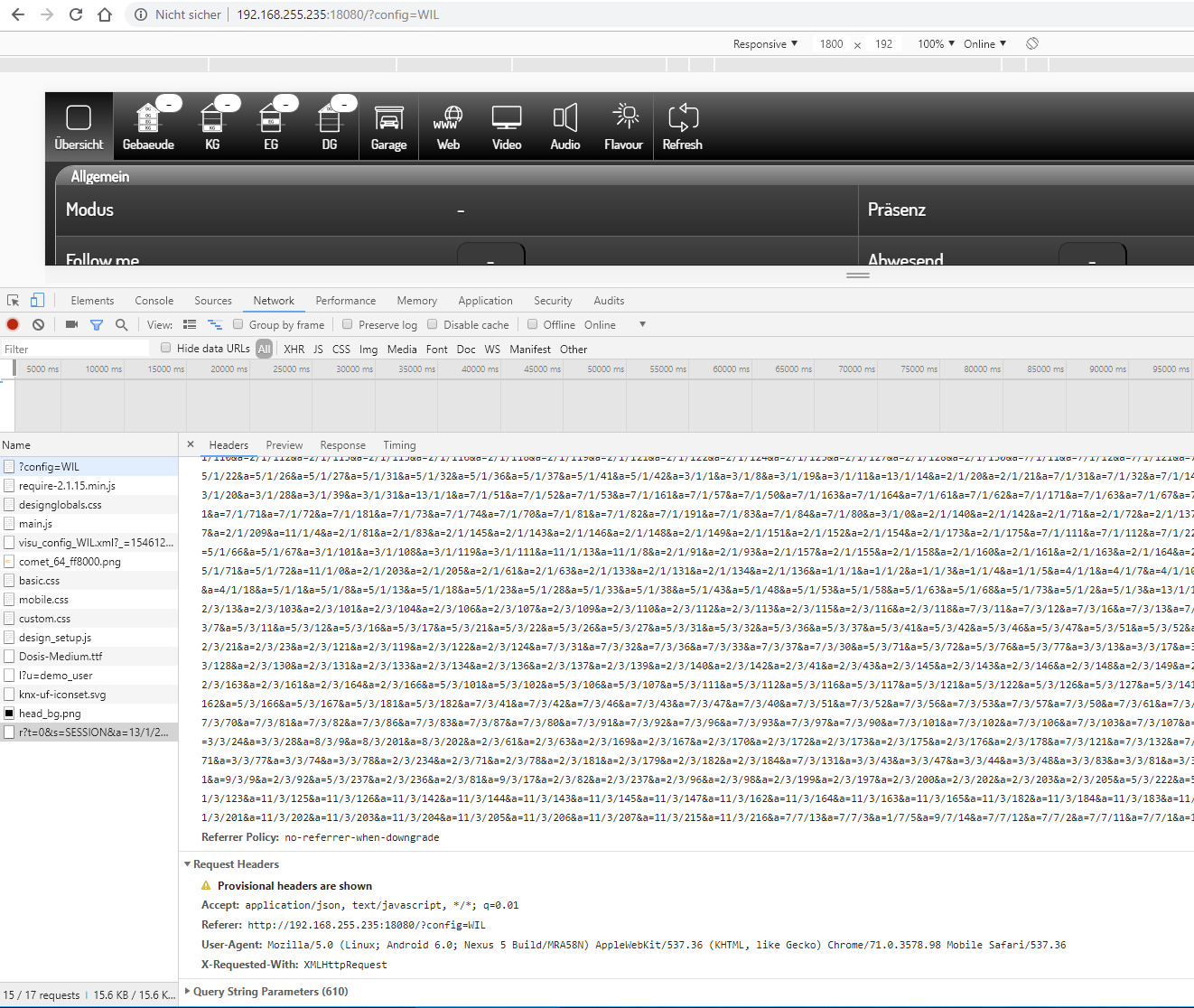The image size is (1194, 1008).
Task: Open the Application tab
Action: [x=485, y=301]
